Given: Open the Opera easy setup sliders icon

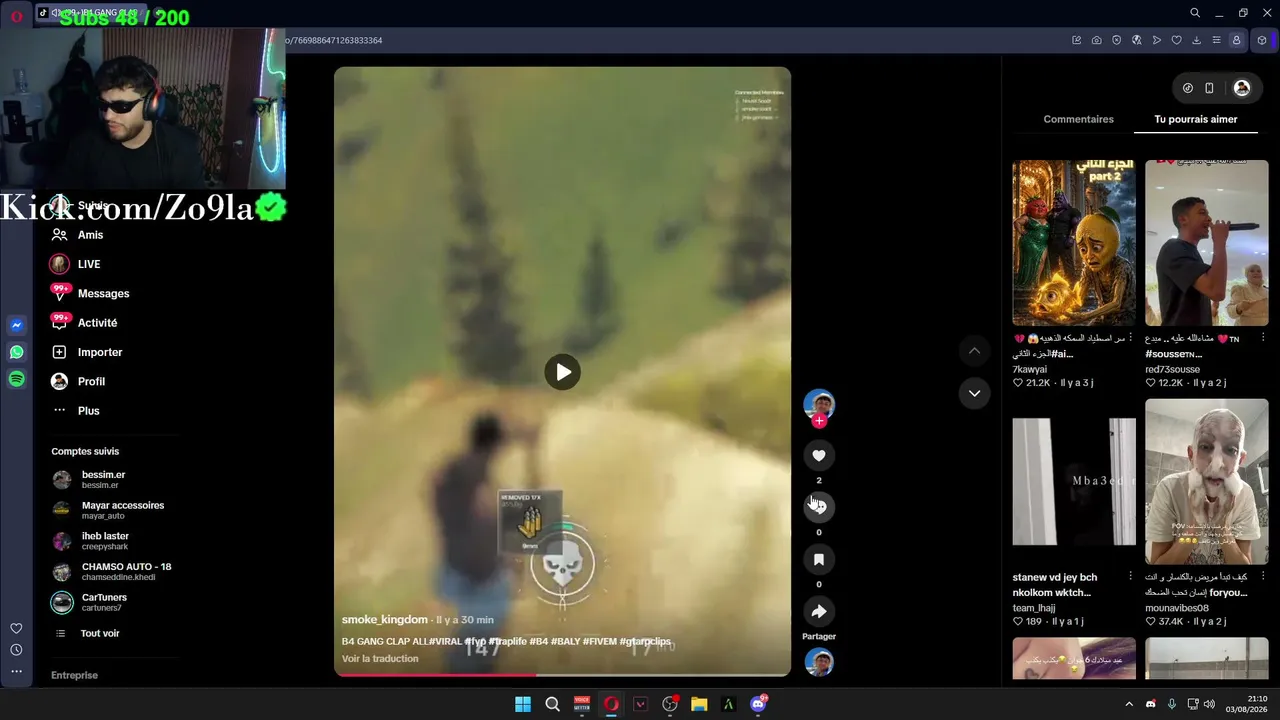Looking at the screenshot, I should (x=1216, y=40).
